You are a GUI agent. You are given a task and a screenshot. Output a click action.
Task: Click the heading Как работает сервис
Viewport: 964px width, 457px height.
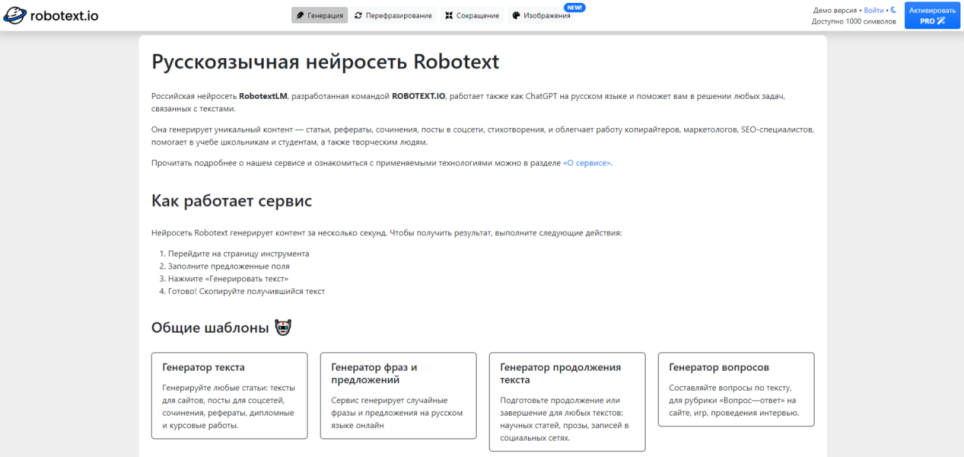tap(232, 201)
